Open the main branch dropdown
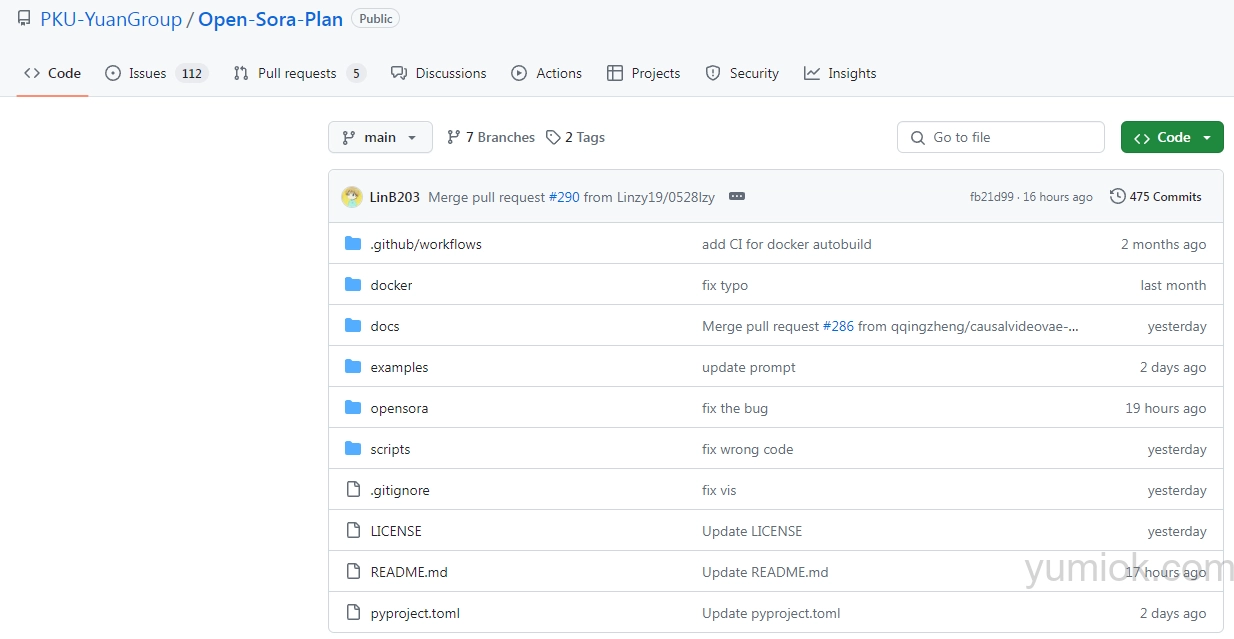The image size is (1234, 639). [x=380, y=138]
